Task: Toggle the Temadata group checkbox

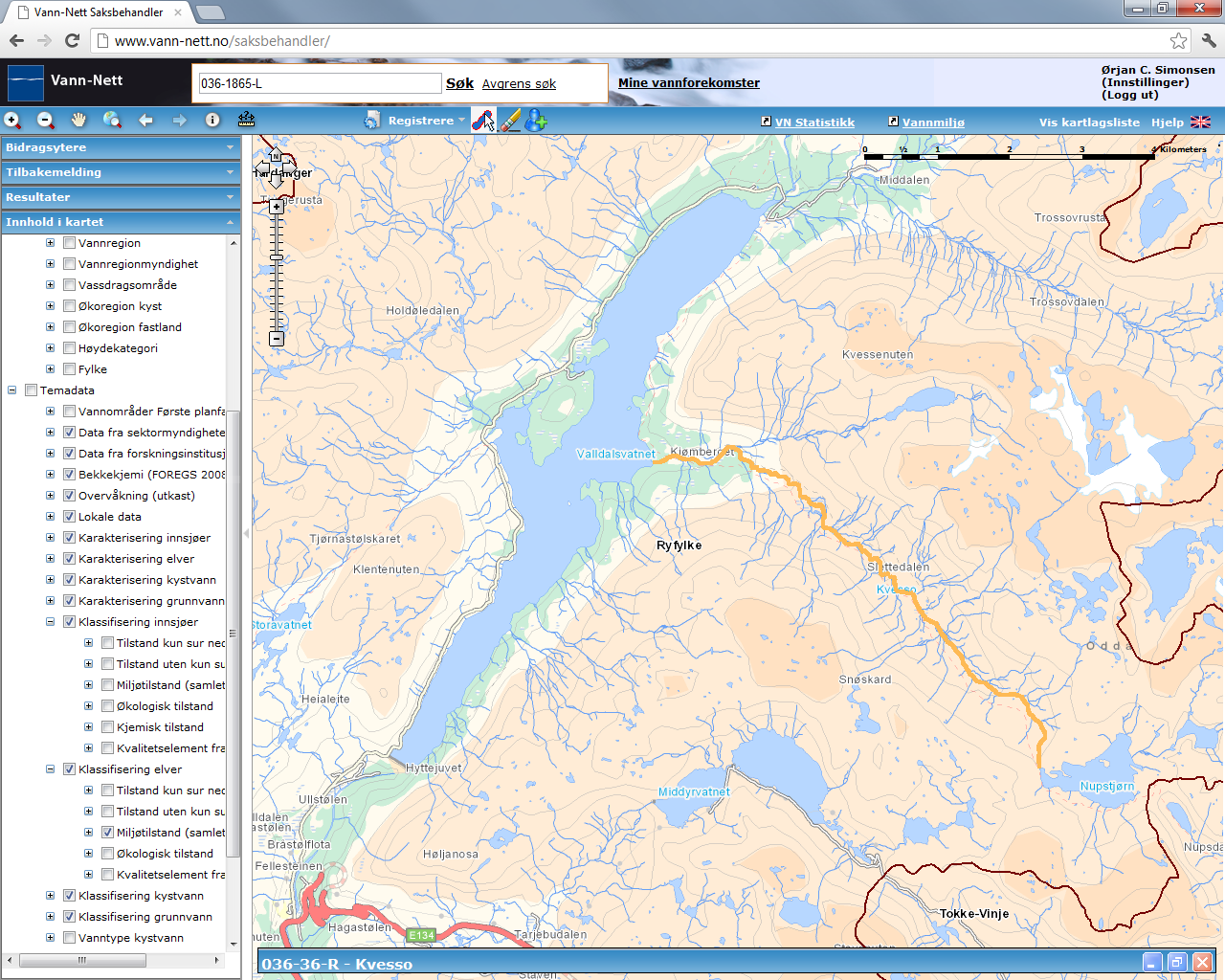Action: coord(31,390)
